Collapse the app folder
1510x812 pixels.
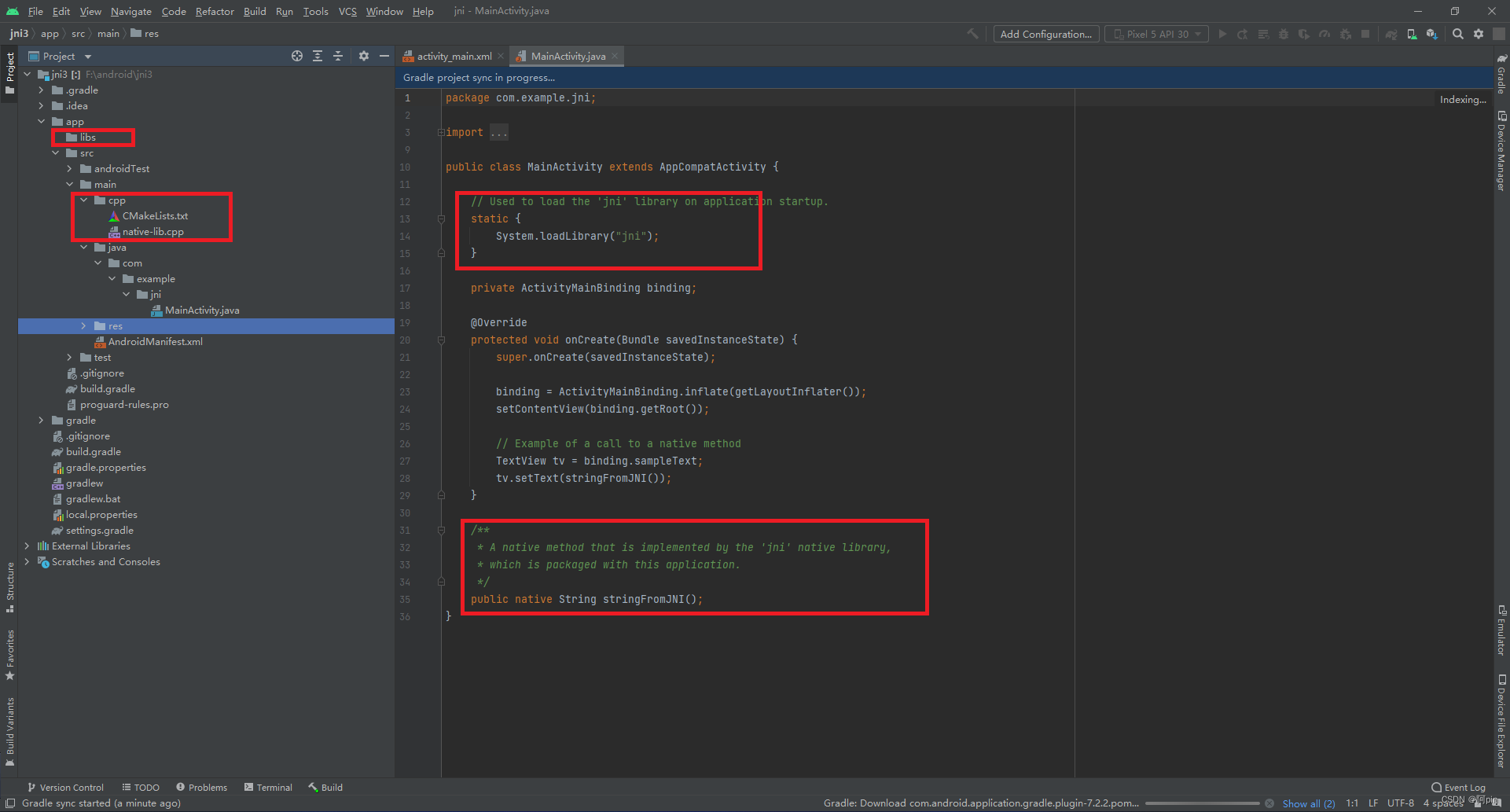point(41,122)
